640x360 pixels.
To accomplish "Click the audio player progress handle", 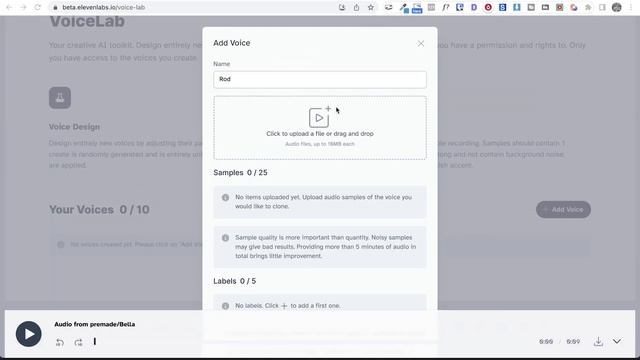I will click(95, 341).
